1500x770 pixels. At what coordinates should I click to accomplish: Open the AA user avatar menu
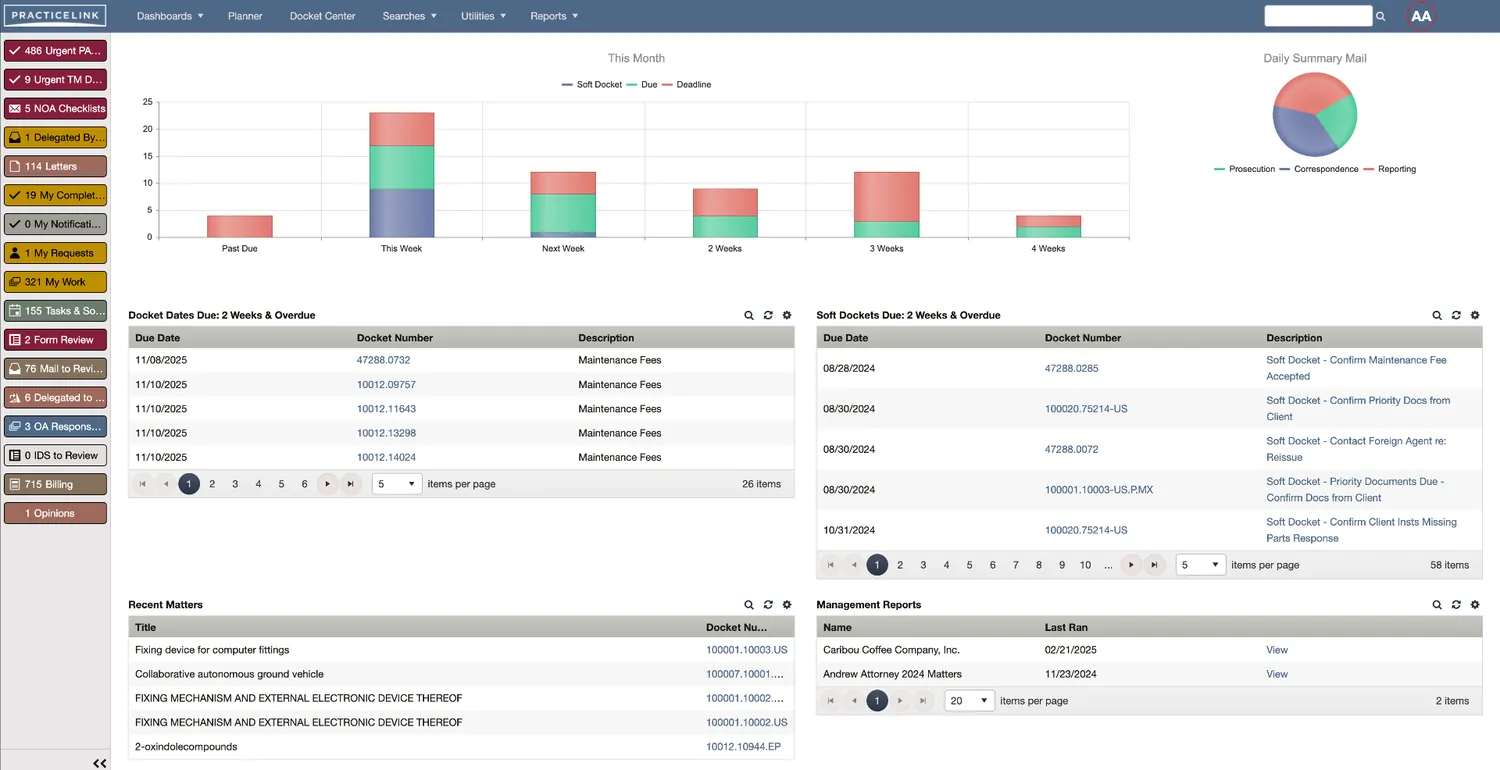1421,16
